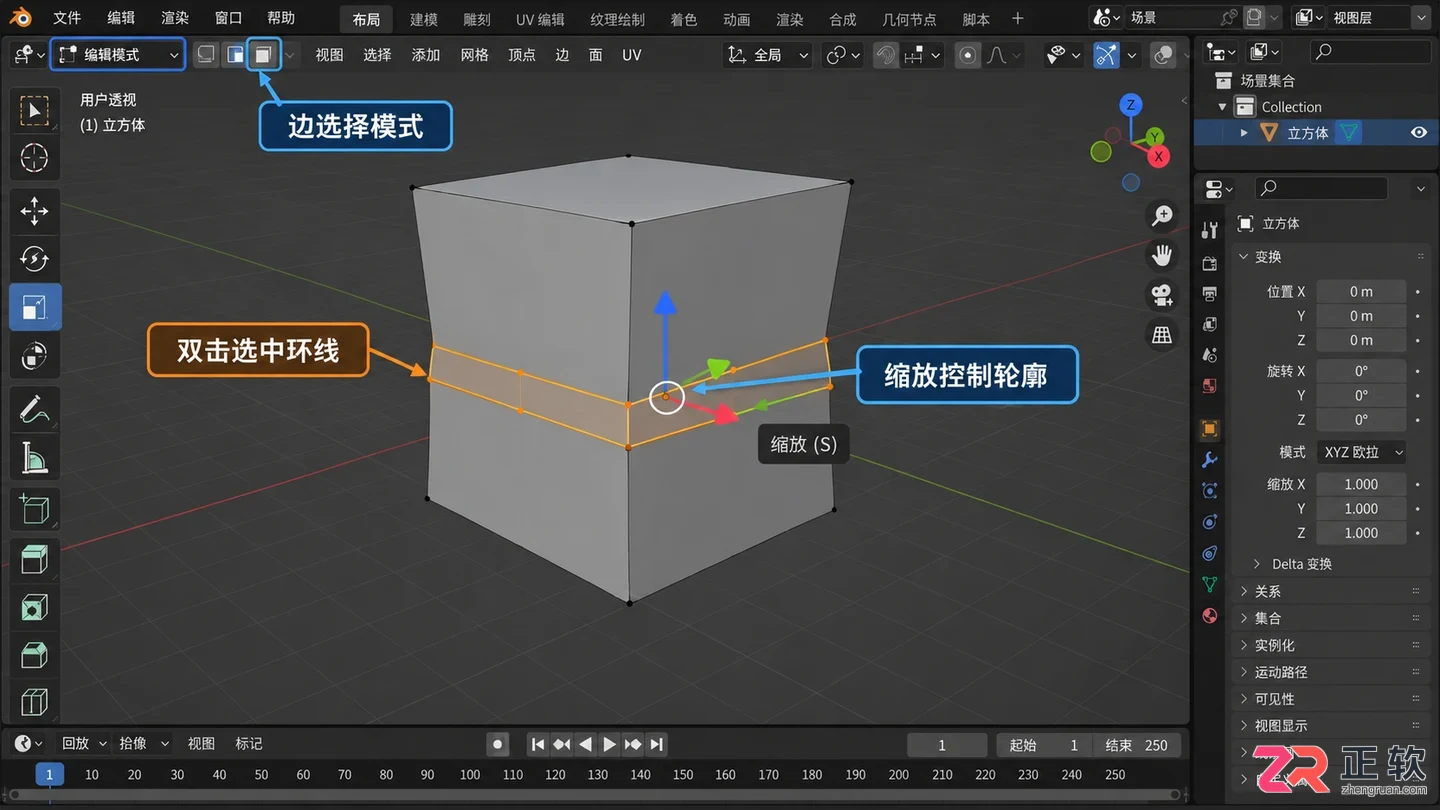1440x810 pixels.
Task: Click the hand pan view icon
Action: (1162, 255)
